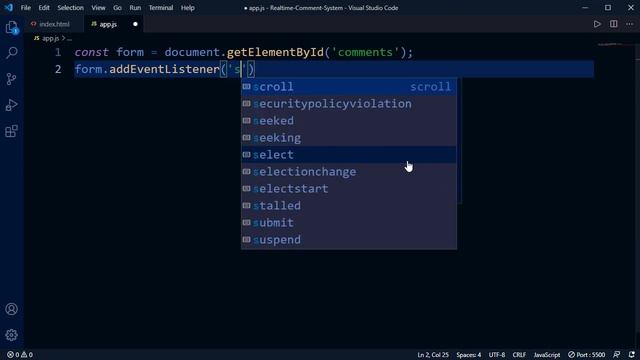Viewport: 640px width, 360px height.
Task: Click UTF-8 encoding in status bar
Action: pyautogui.click(x=497, y=355)
